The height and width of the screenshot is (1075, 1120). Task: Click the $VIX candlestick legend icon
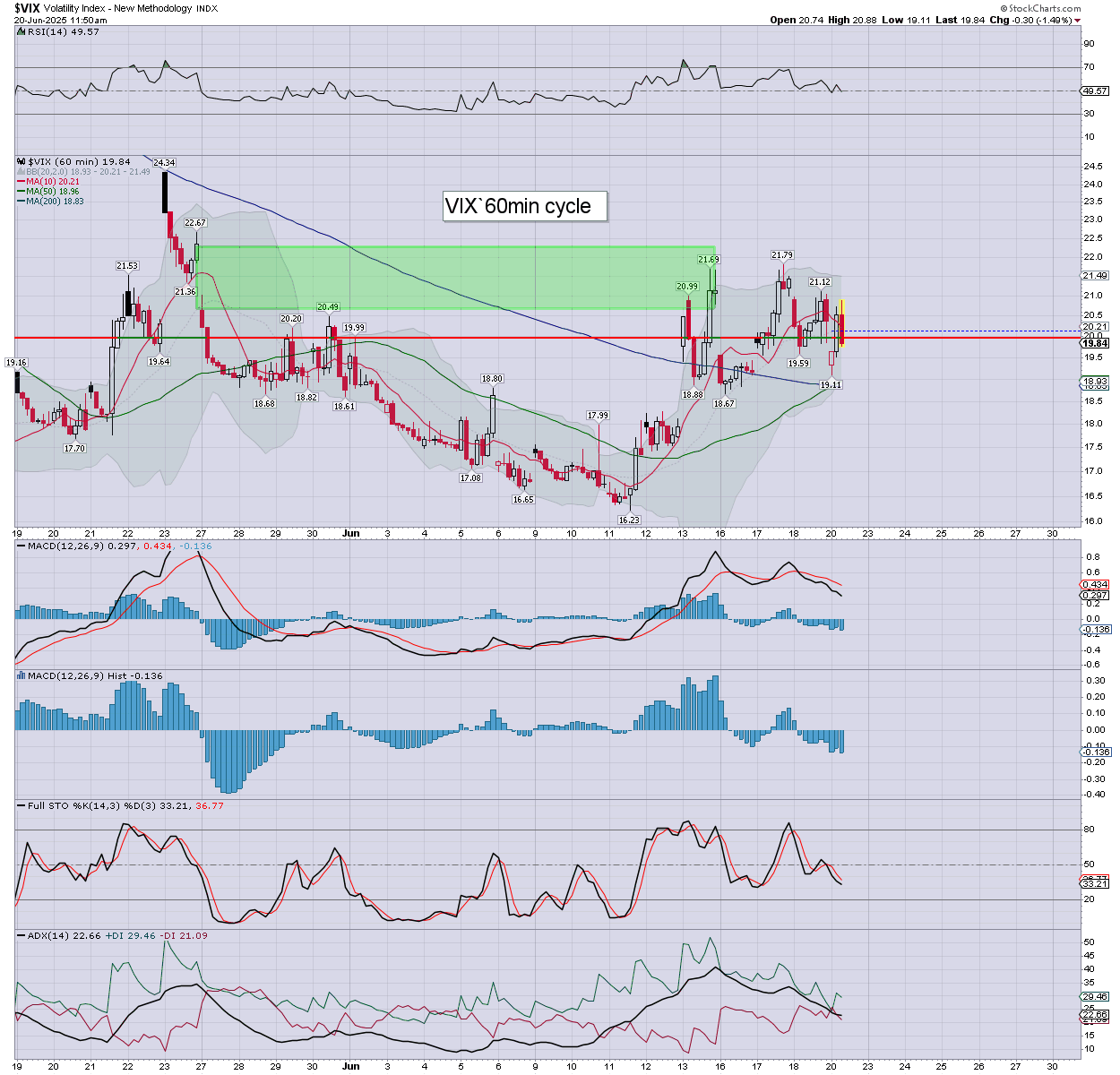20,162
